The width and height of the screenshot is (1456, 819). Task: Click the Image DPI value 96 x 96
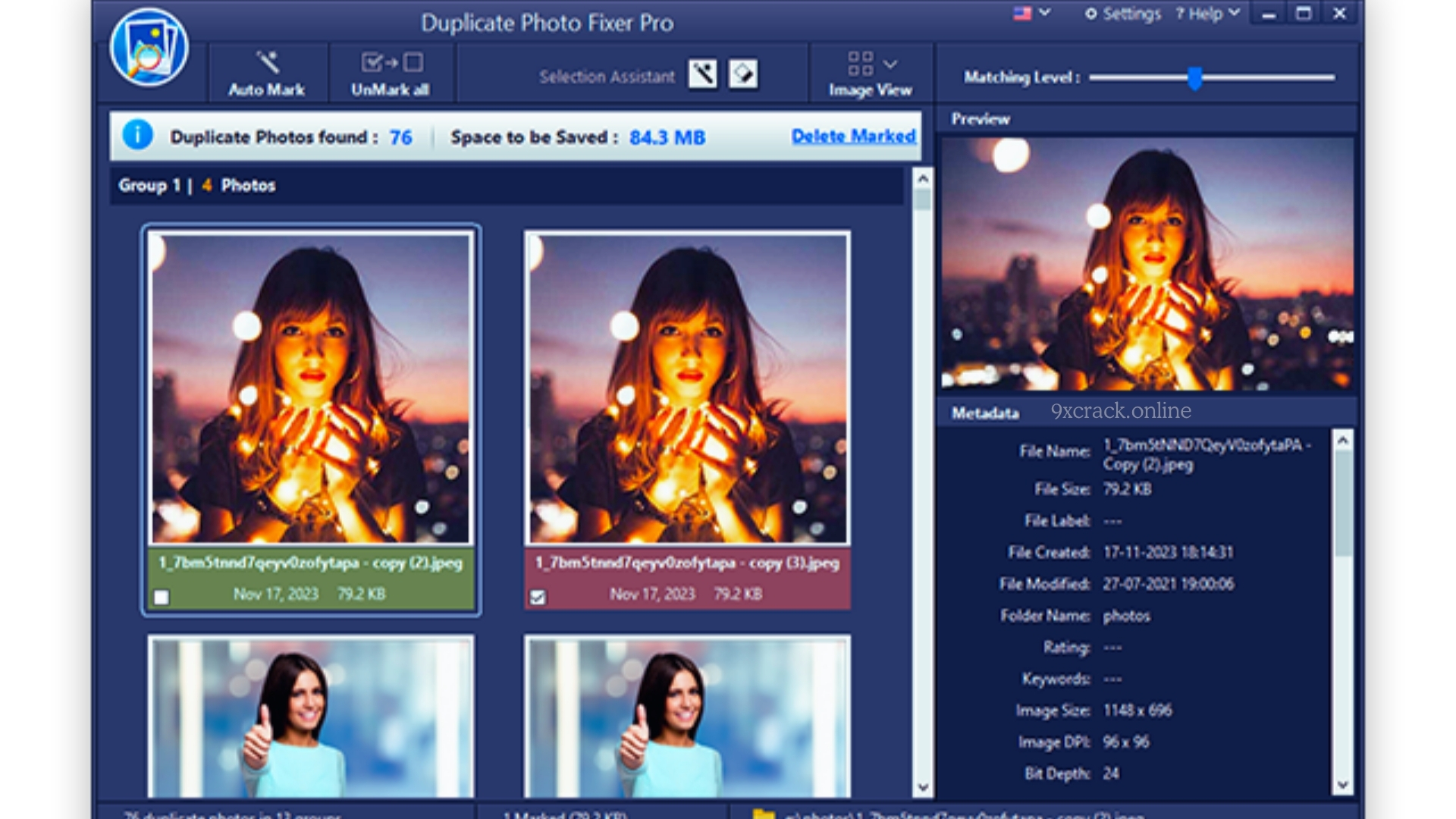click(1126, 742)
